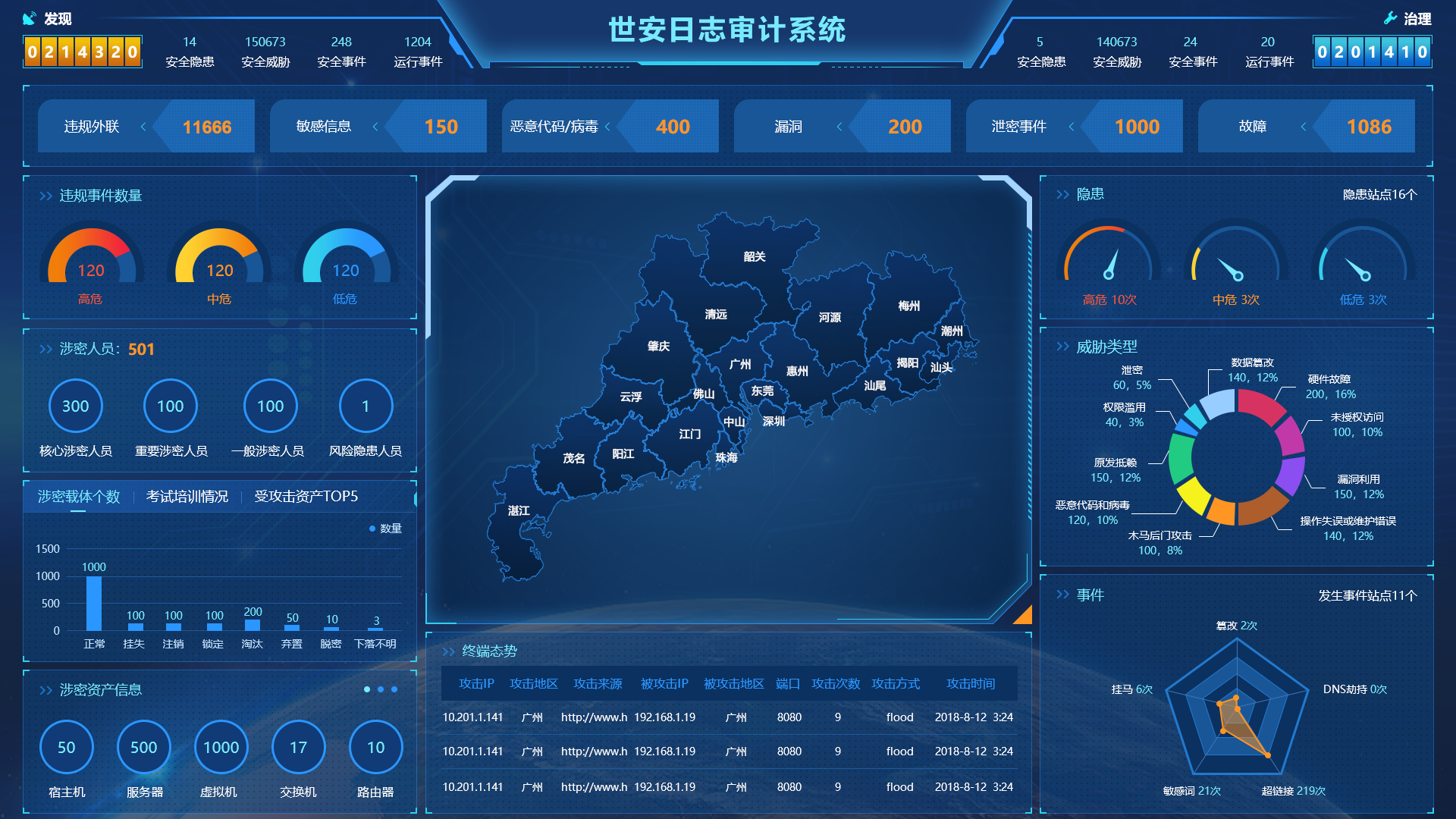
Task: Expand the 故障 chevron arrow
Action: (1304, 127)
